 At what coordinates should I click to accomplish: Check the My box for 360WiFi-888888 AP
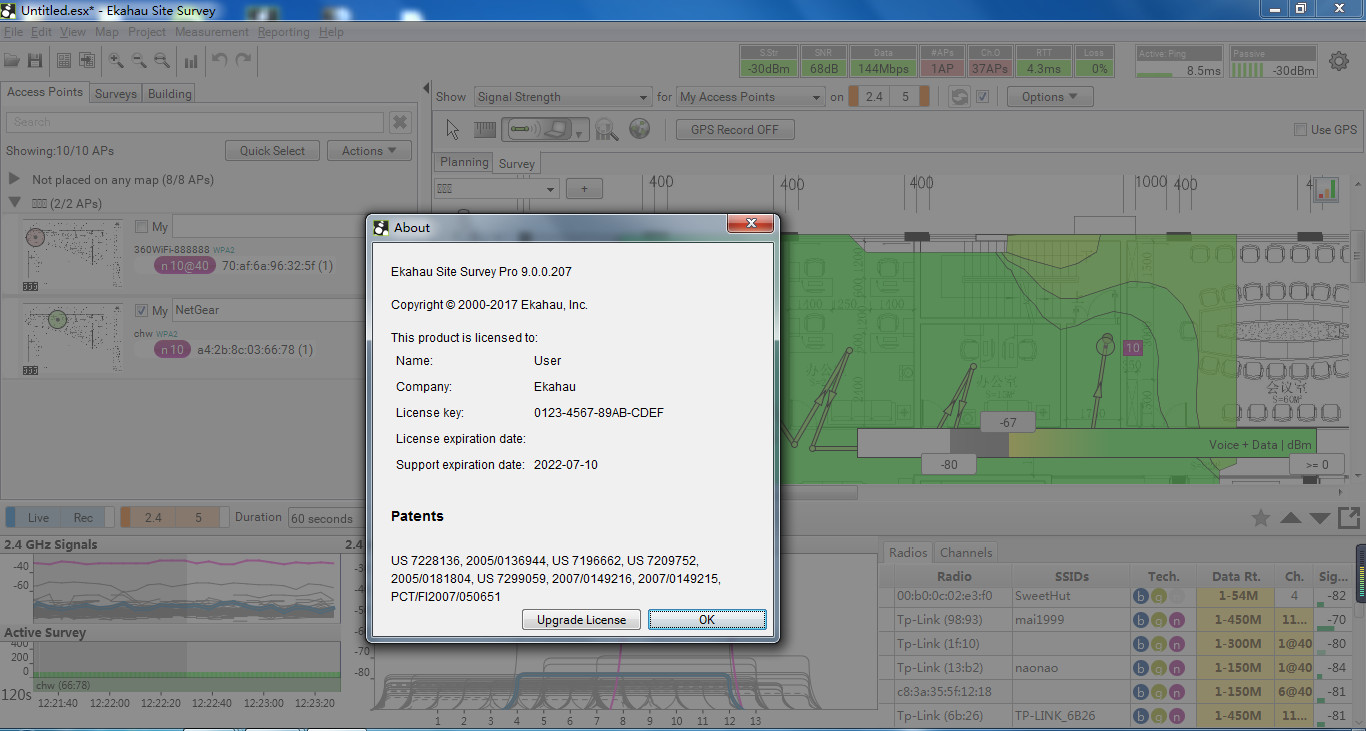[141, 227]
